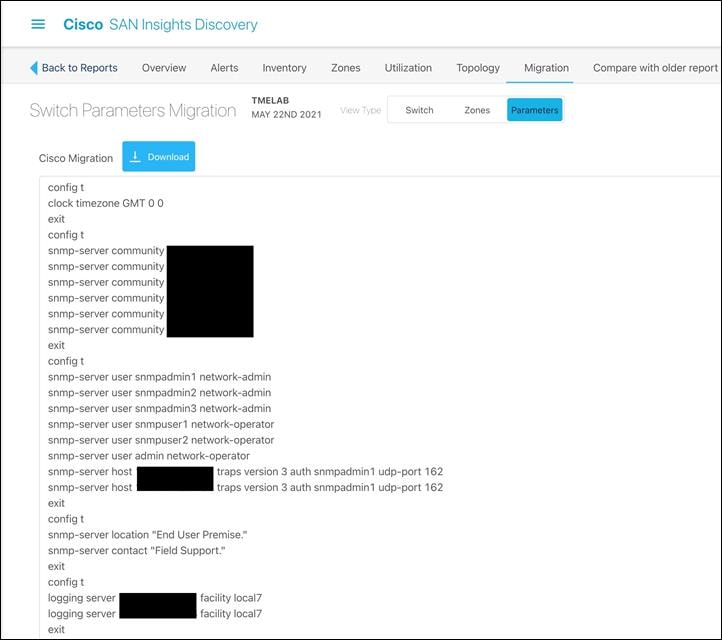The height and width of the screenshot is (640, 722).
Task: Choose the Zones view type
Action: coord(477,110)
